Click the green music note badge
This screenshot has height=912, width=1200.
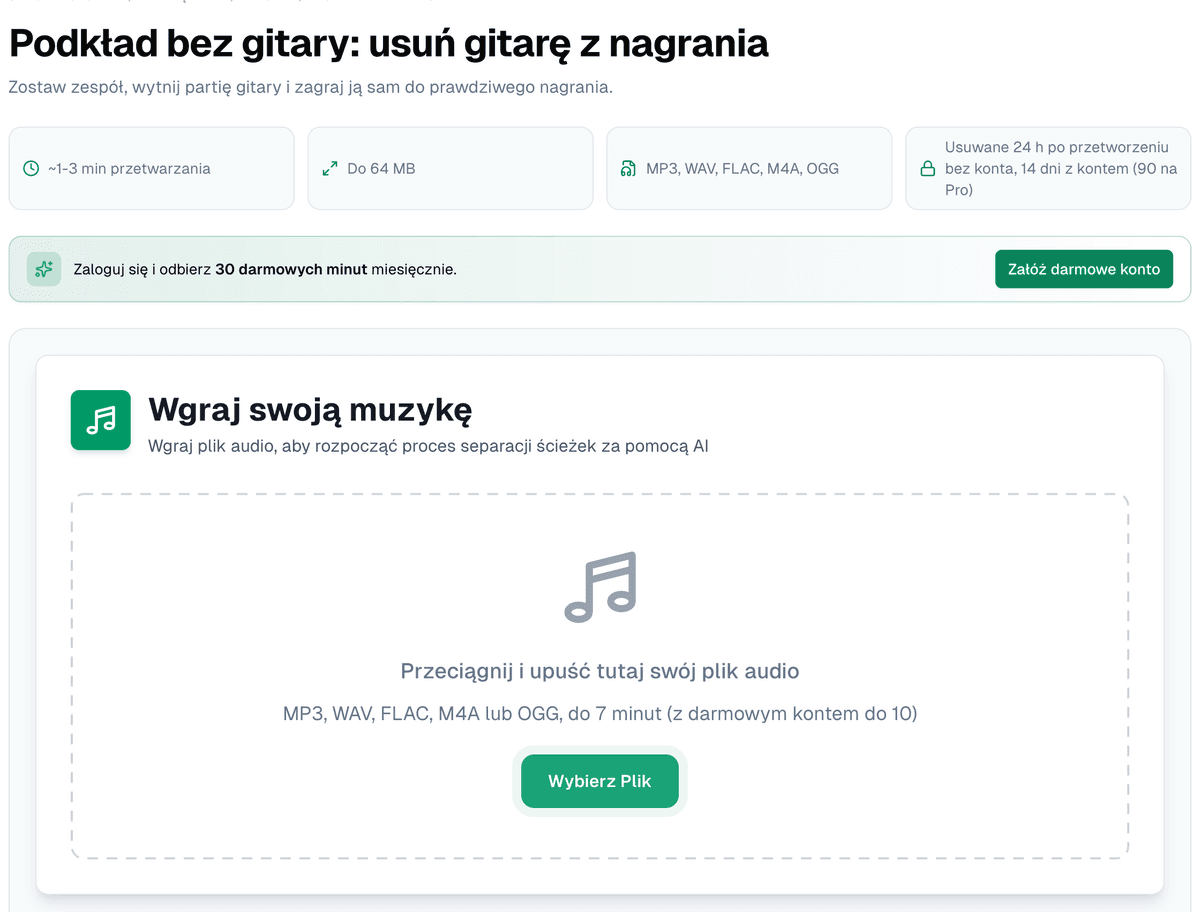tap(101, 420)
